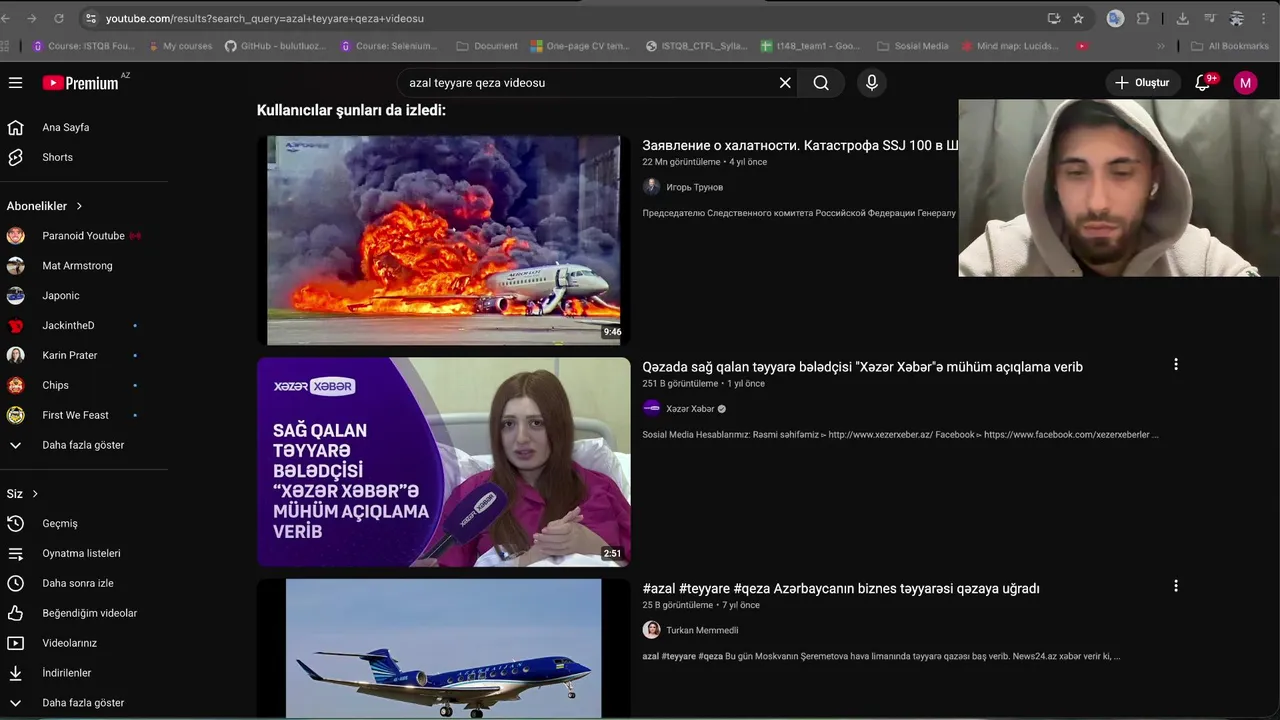
Task: Click the install app icon in address bar
Action: pos(1053,18)
